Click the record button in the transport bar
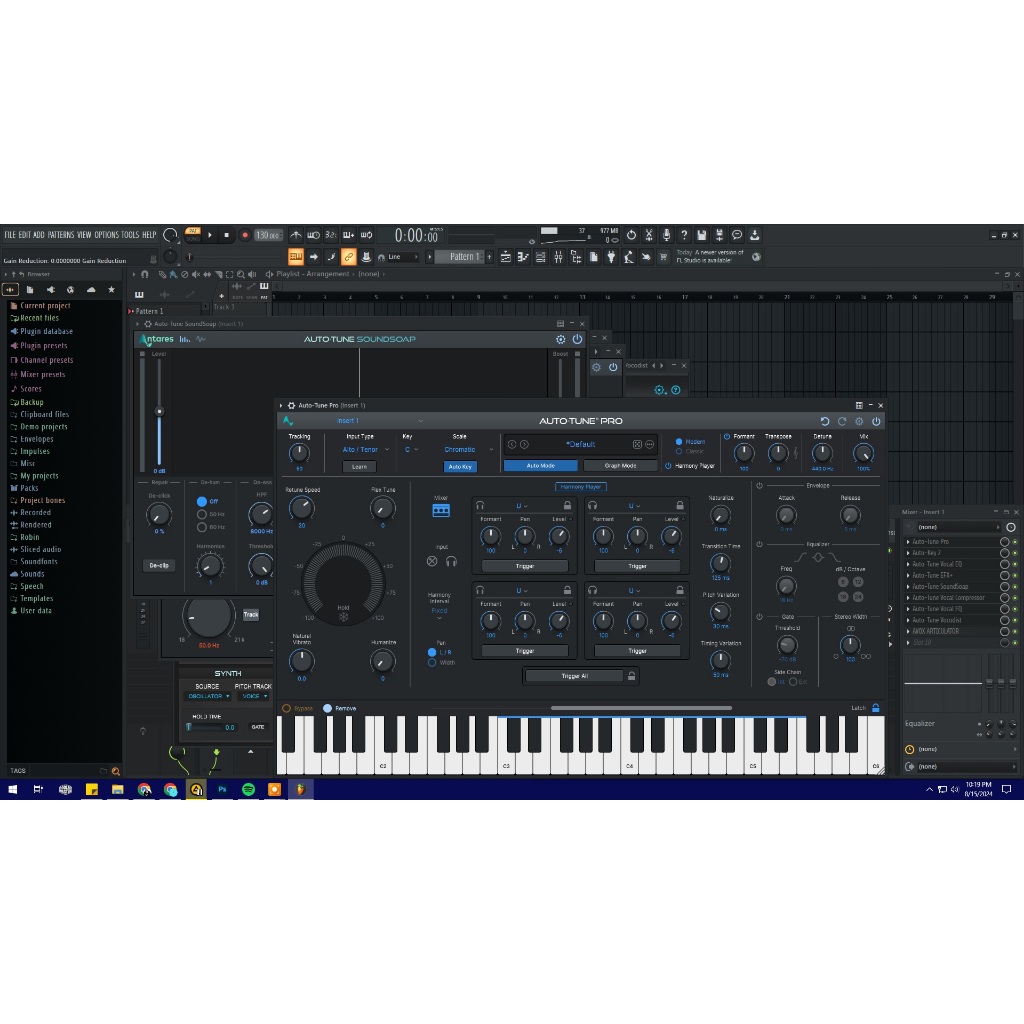The width and height of the screenshot is (1024, 1024). tap(244, 235)
